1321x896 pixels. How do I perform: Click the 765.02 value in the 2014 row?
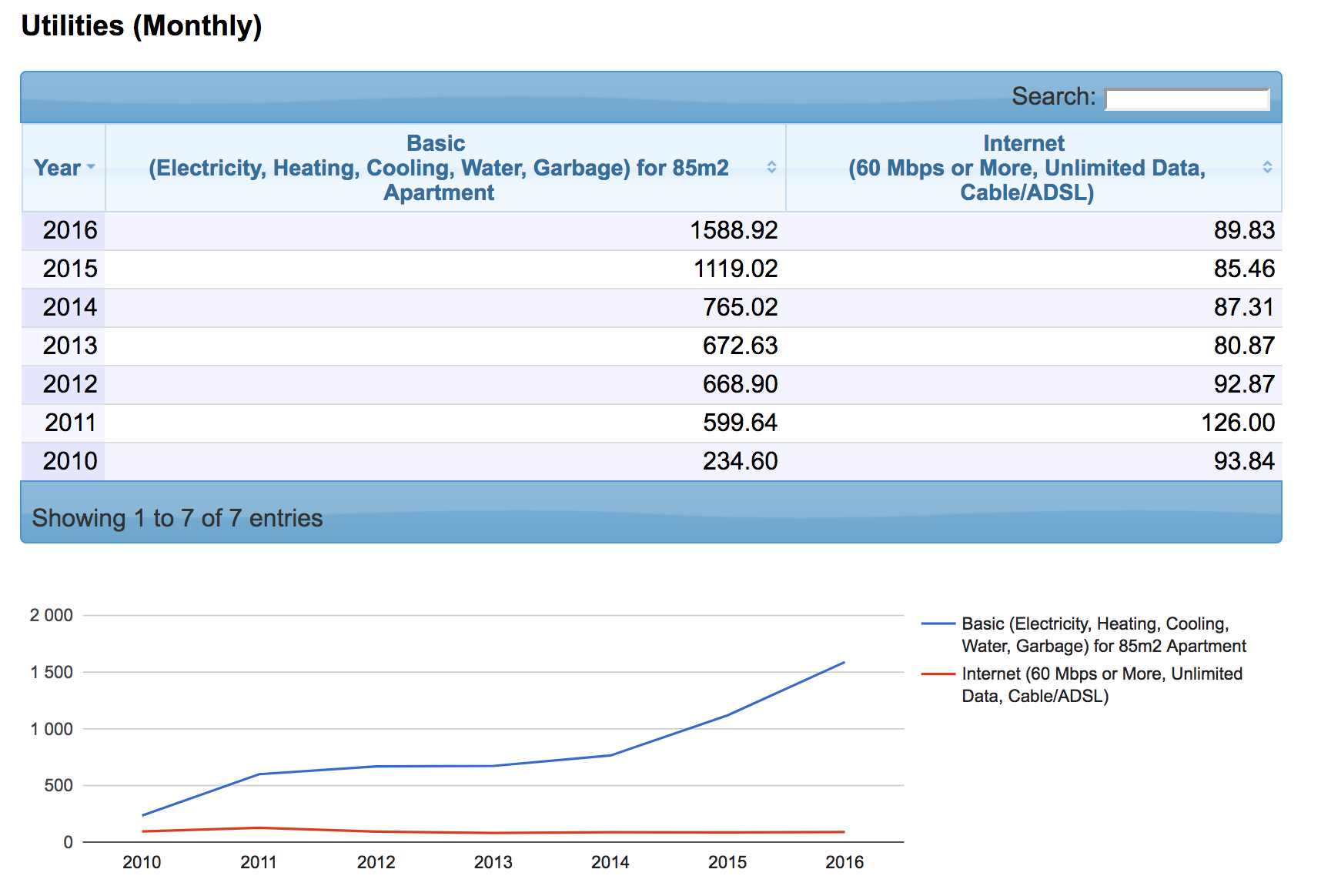(740, 307)
